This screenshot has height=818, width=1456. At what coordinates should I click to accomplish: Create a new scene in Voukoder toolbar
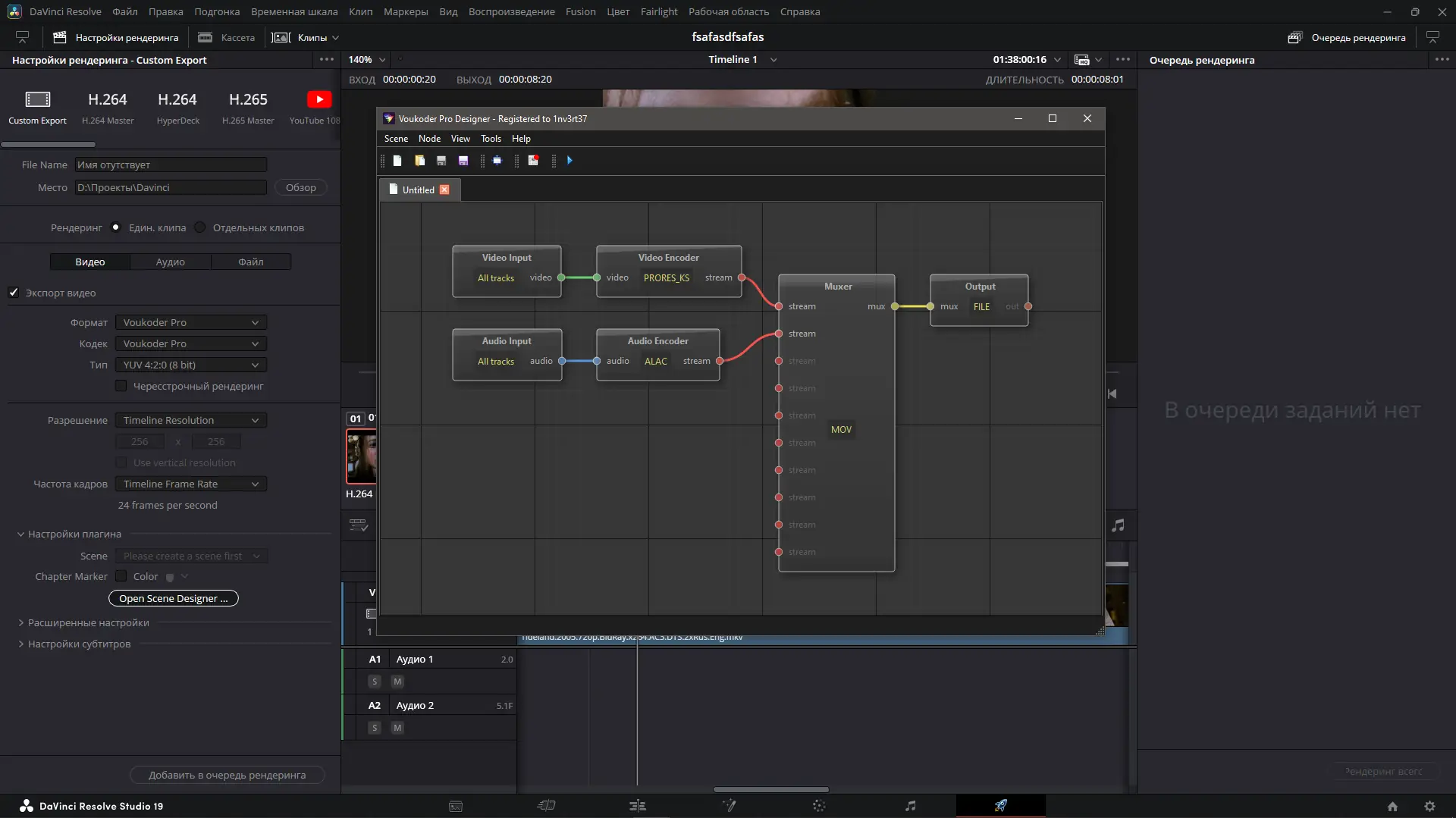click(397, 161)
